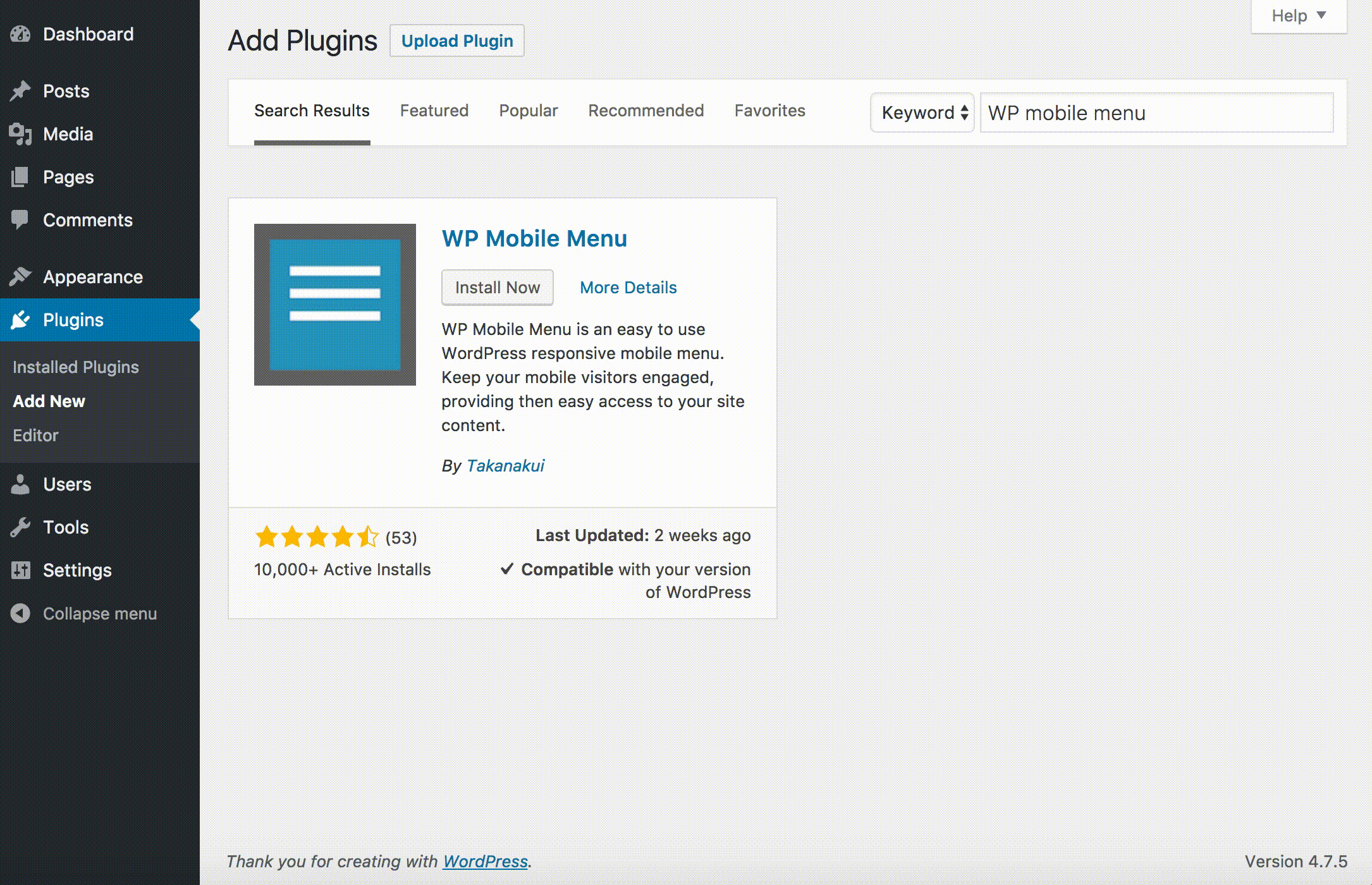Click the Version 4.7.5 text

click(1296, 862)
